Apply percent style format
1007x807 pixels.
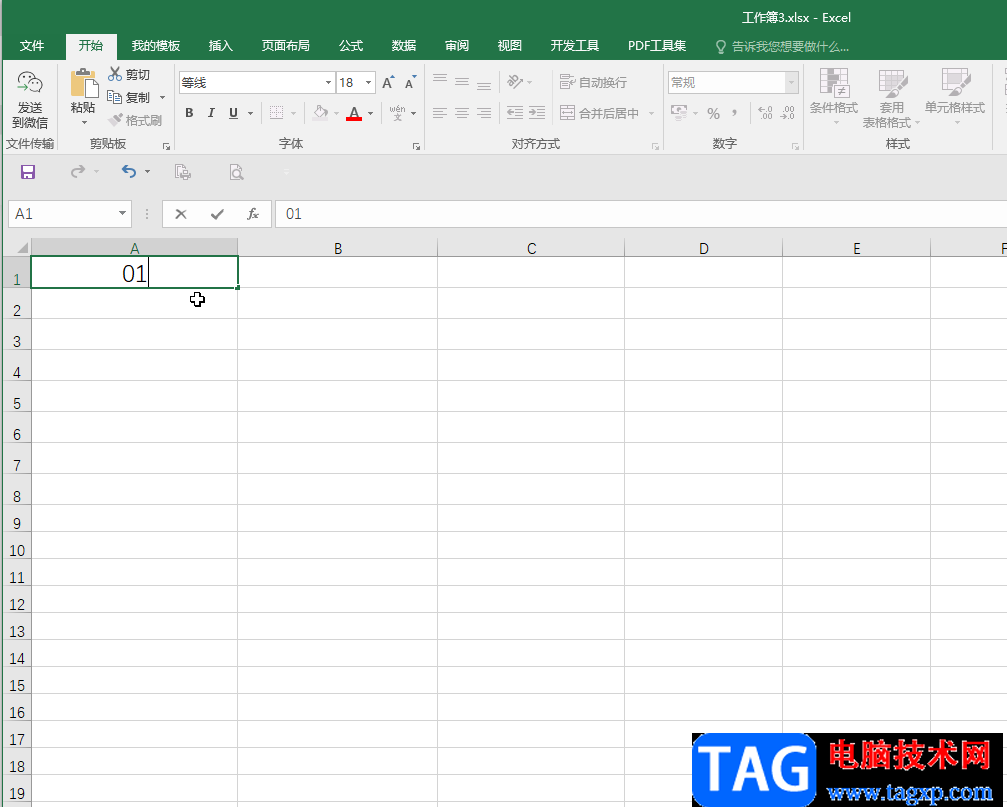tap(714, 114)
